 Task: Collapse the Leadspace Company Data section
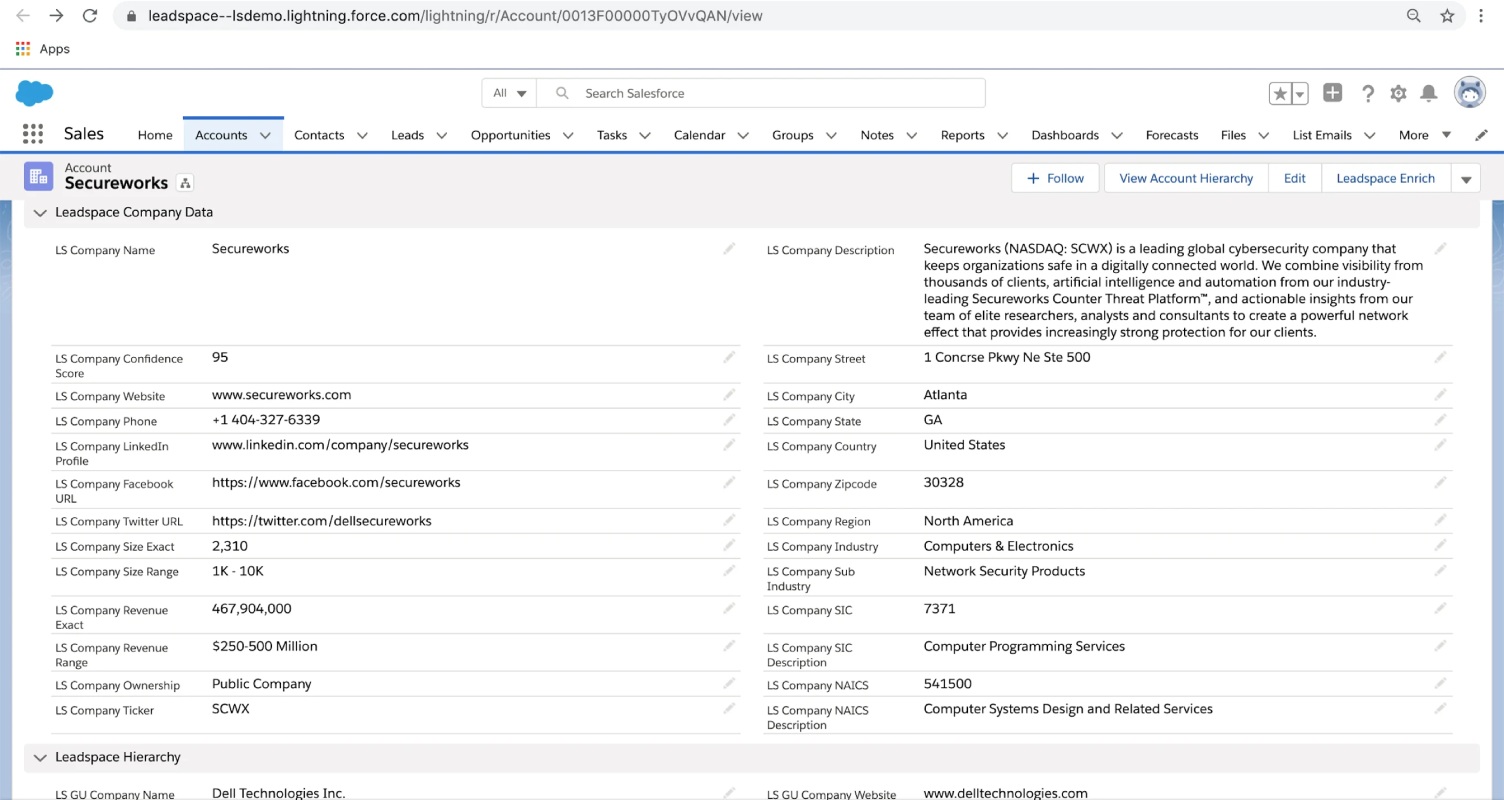[40, 212]
